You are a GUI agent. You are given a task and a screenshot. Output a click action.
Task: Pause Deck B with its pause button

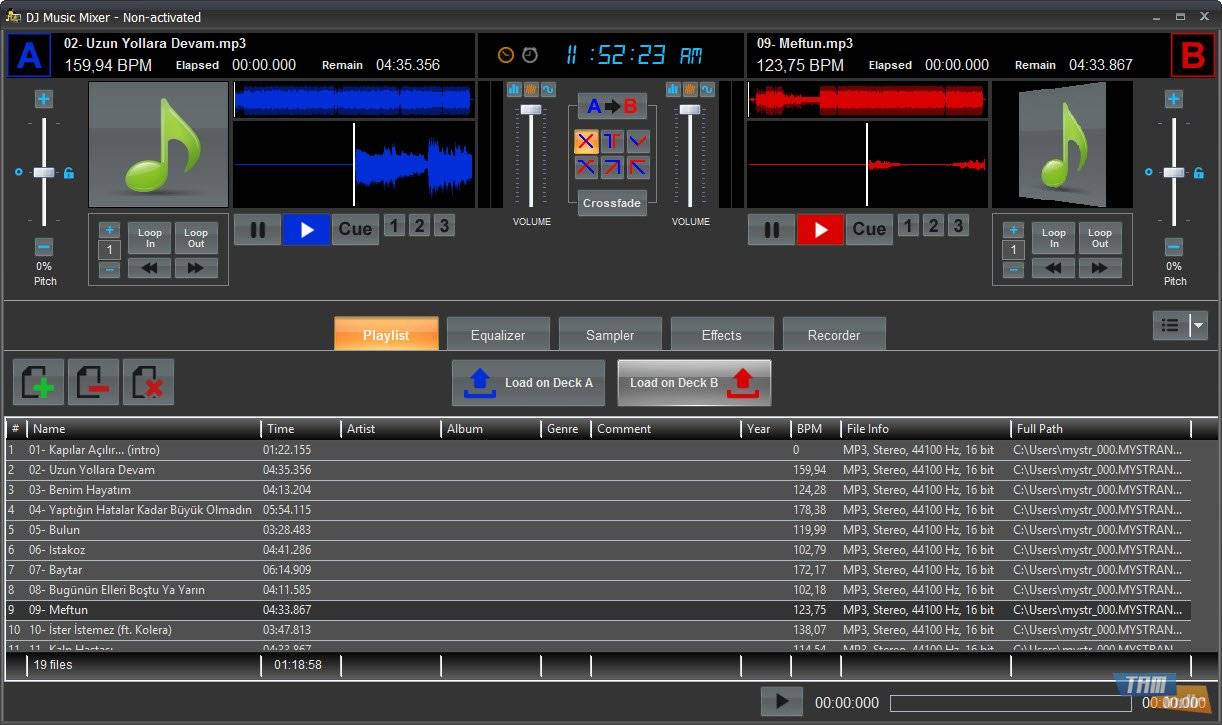(771, 229)
